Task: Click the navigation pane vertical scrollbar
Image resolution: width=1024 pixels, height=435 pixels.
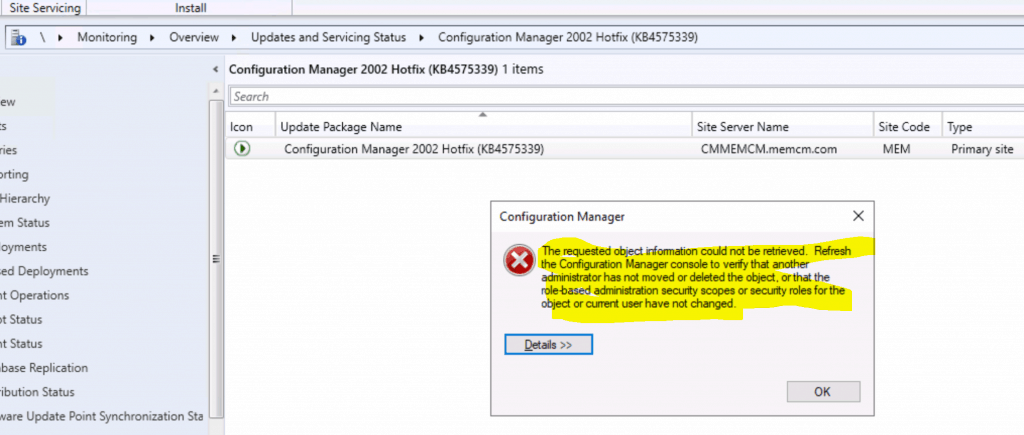Action: [216, 259]
